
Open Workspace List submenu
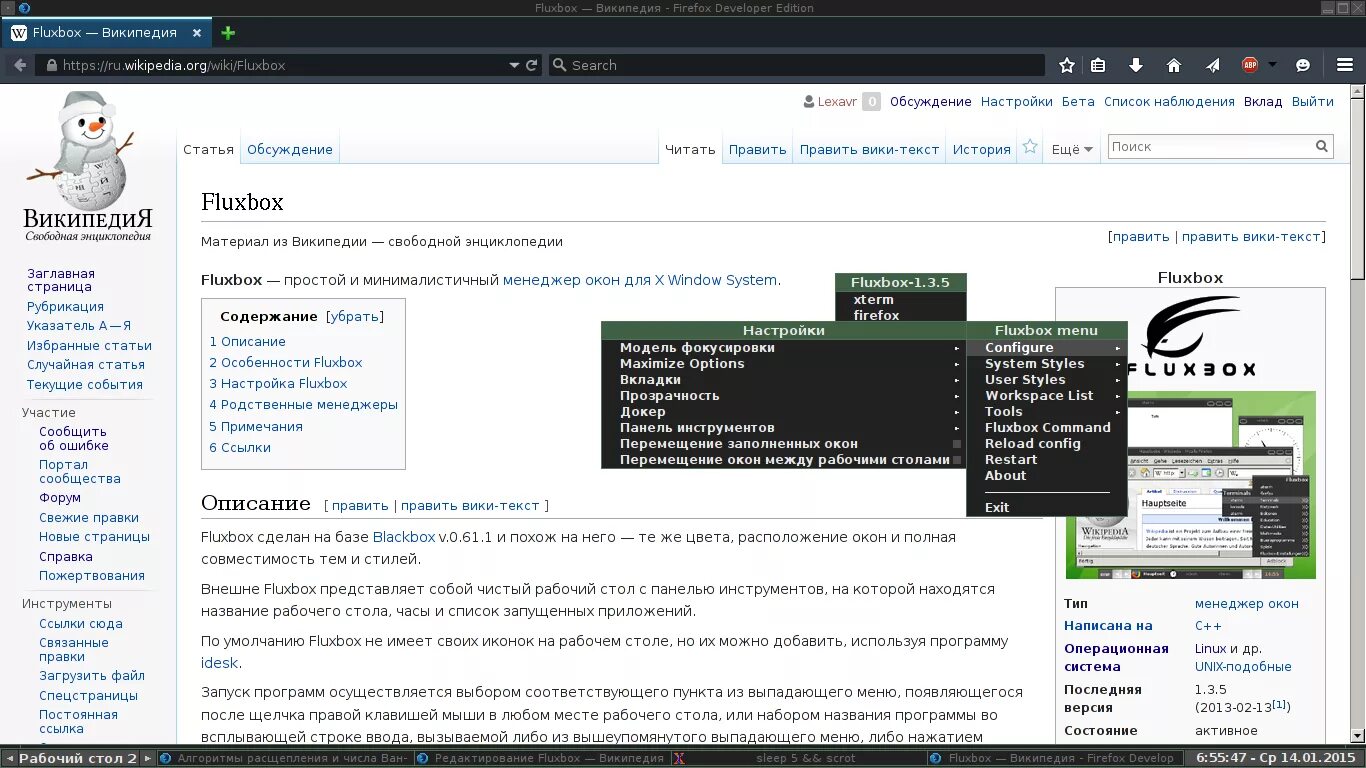coord(1047,396)
